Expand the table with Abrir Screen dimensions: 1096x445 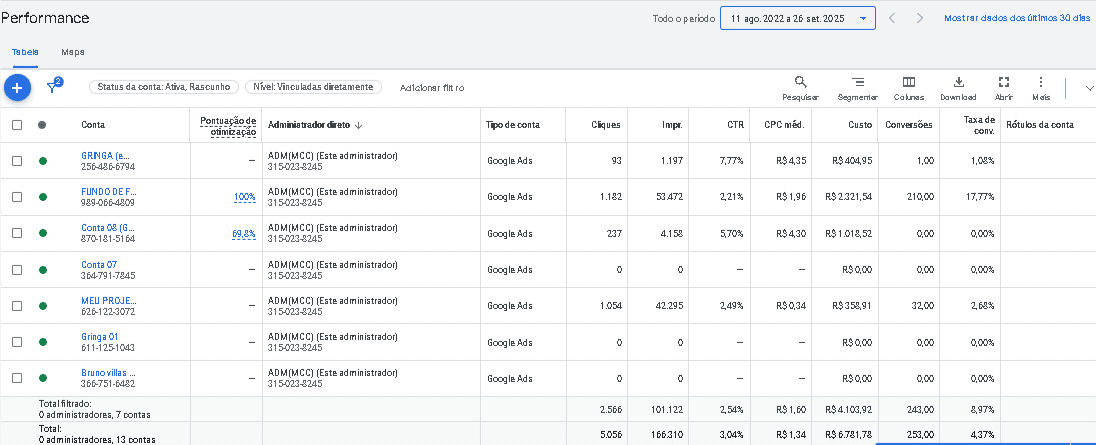tap(1004, 88)
